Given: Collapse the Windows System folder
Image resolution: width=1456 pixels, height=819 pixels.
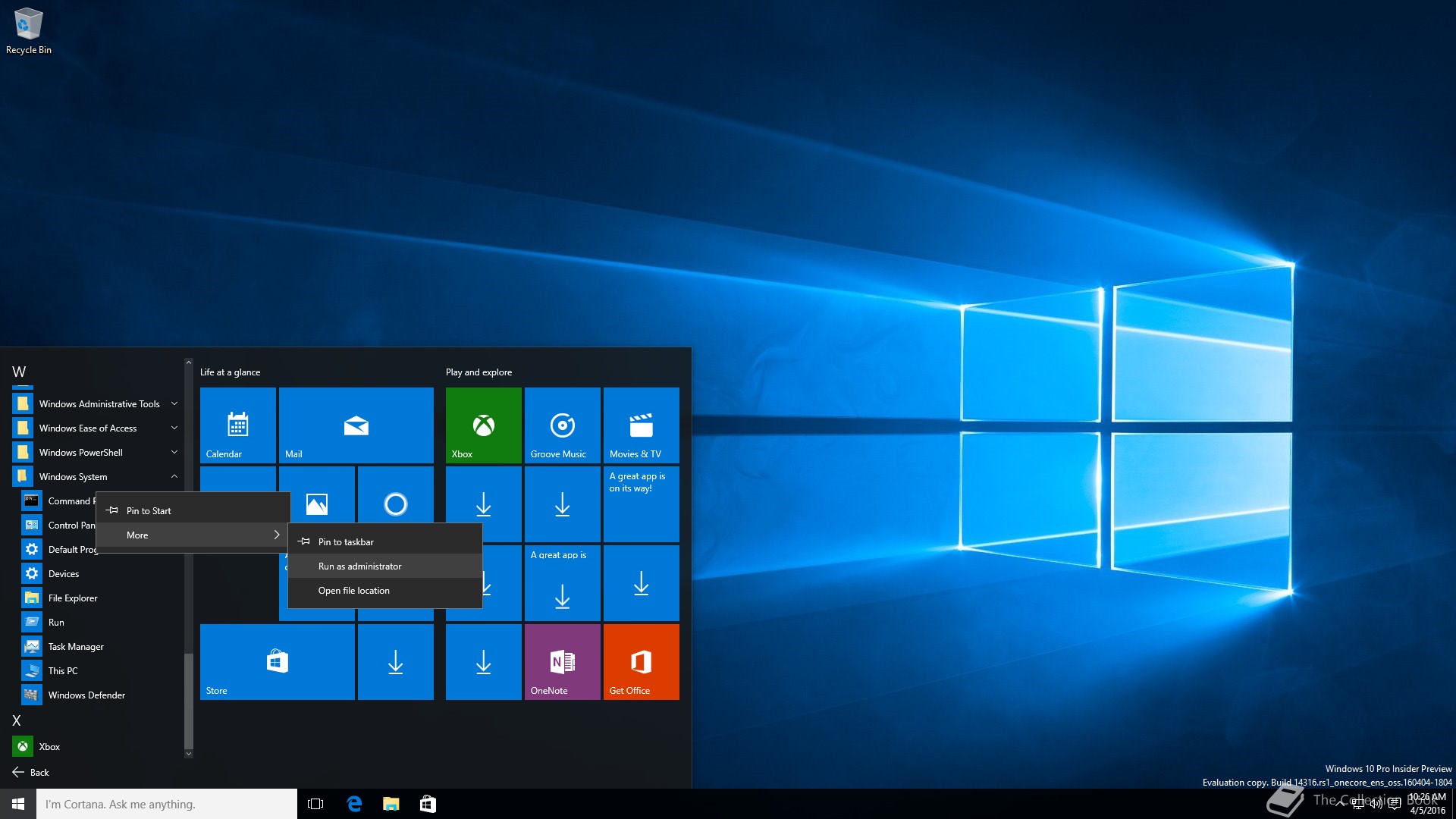Looking at the screenshot, I should [97, 477].
